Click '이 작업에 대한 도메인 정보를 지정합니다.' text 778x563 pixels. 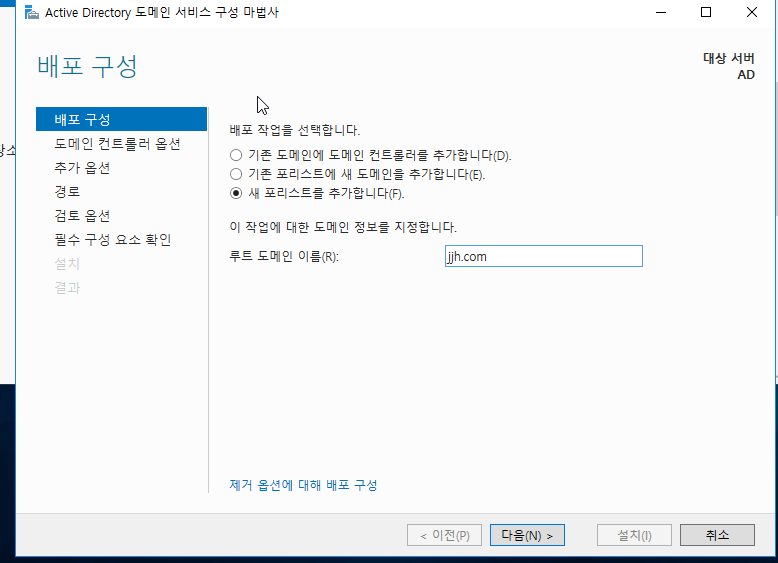[x=343, y=227]
